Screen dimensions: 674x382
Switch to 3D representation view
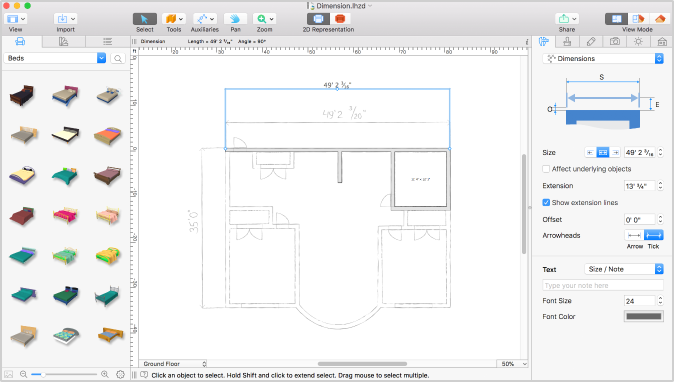coord(340,19)
